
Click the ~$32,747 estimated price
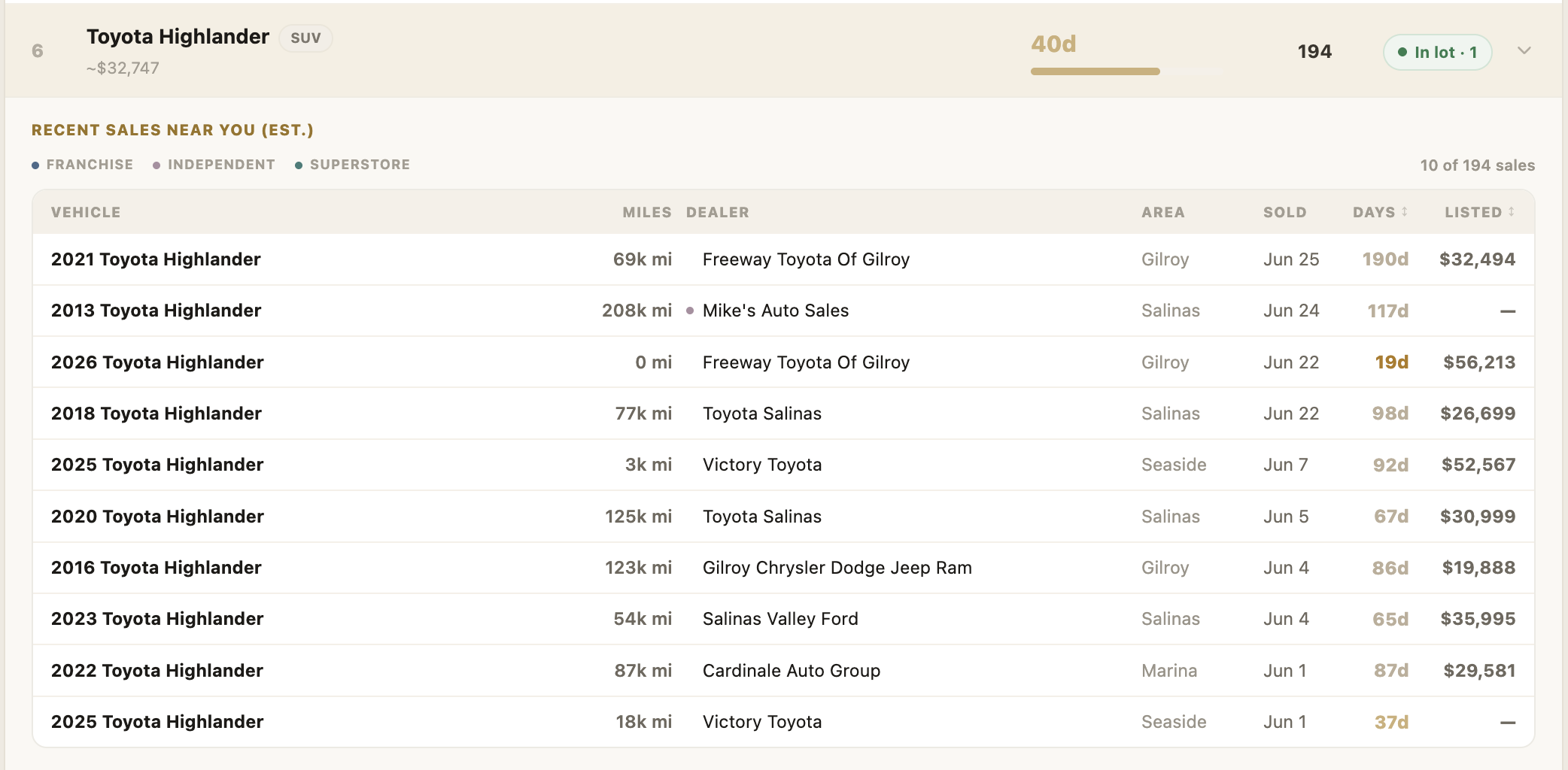tap(123, 68)
